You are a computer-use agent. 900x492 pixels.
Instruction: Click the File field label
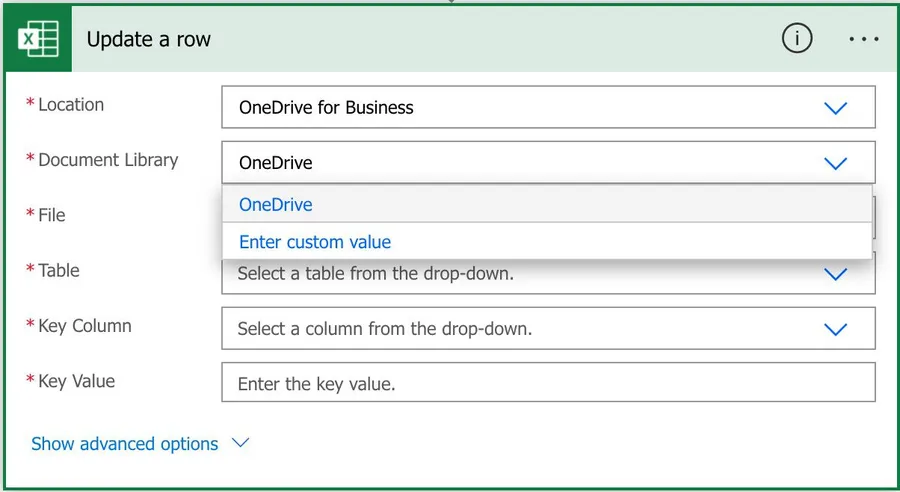click(51, 215)
